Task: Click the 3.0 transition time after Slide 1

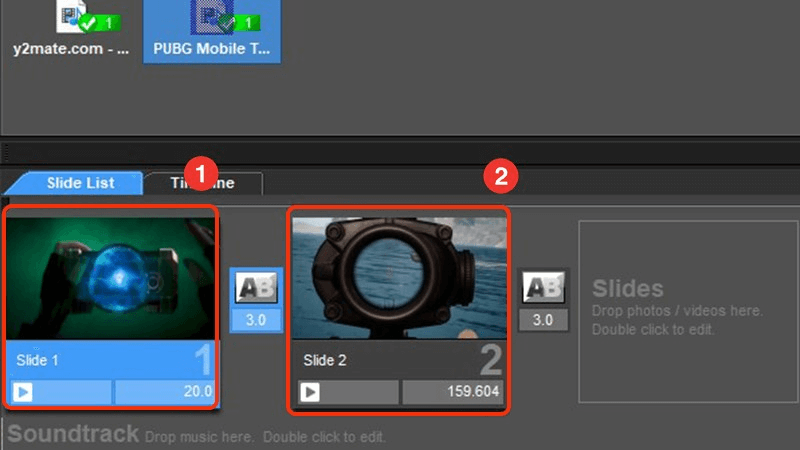Action: coord(256,321)
